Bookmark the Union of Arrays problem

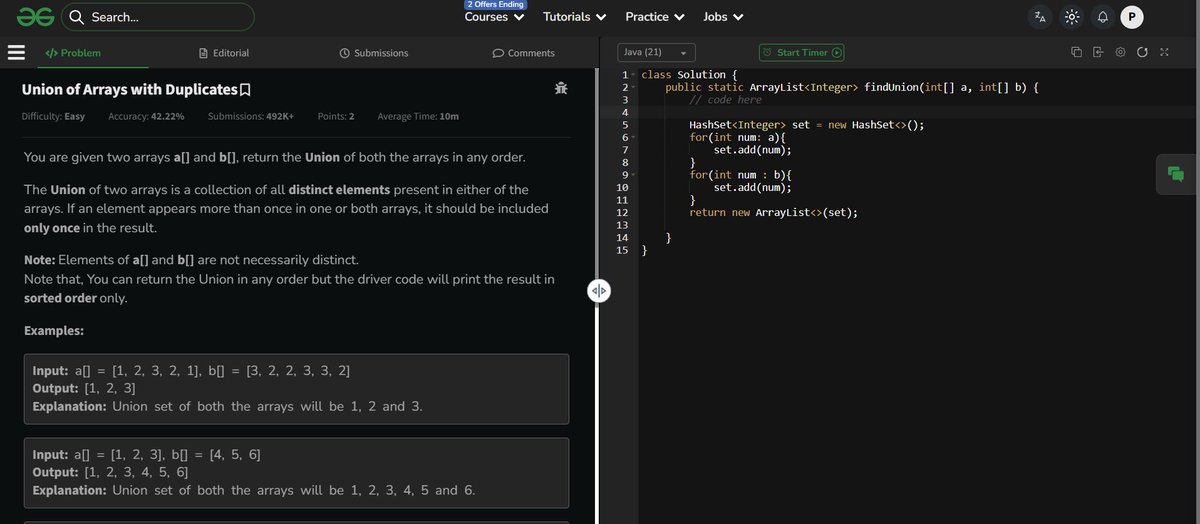click(x=244, y=90)
